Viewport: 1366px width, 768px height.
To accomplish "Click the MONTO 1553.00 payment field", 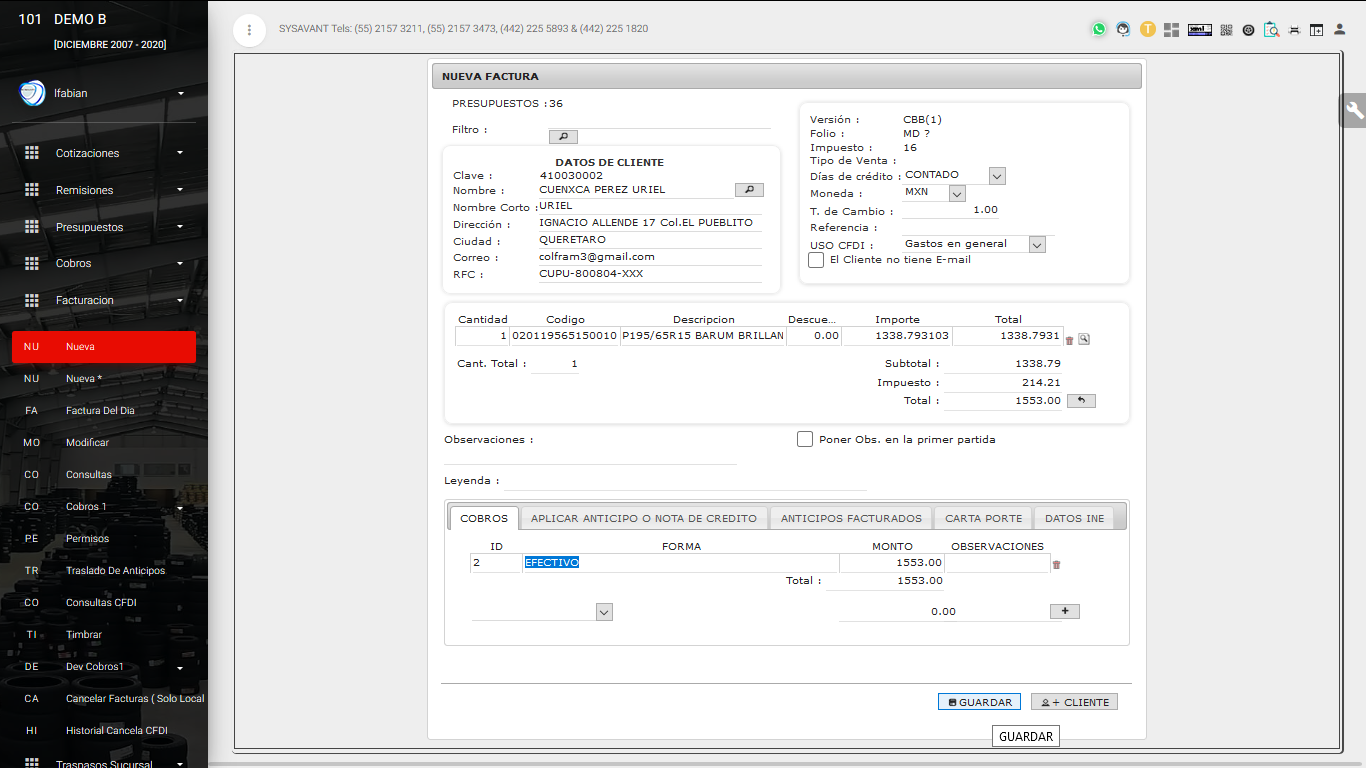I will pos(892,563).
